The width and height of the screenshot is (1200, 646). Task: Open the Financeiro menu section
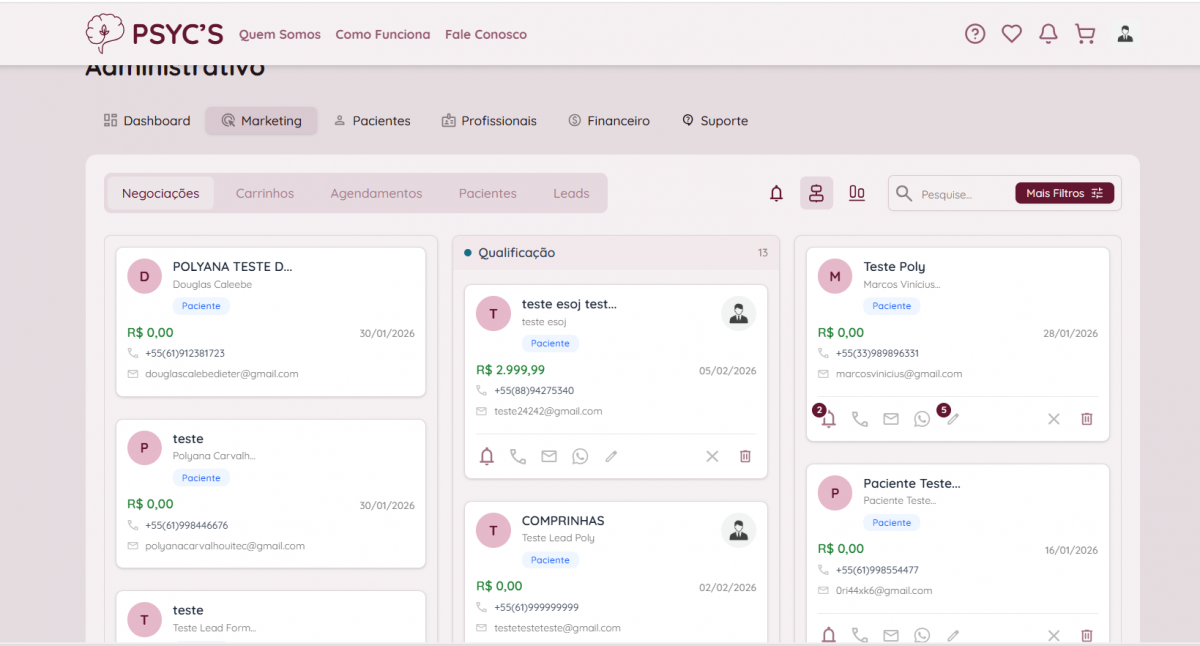(x=609, y=121)
